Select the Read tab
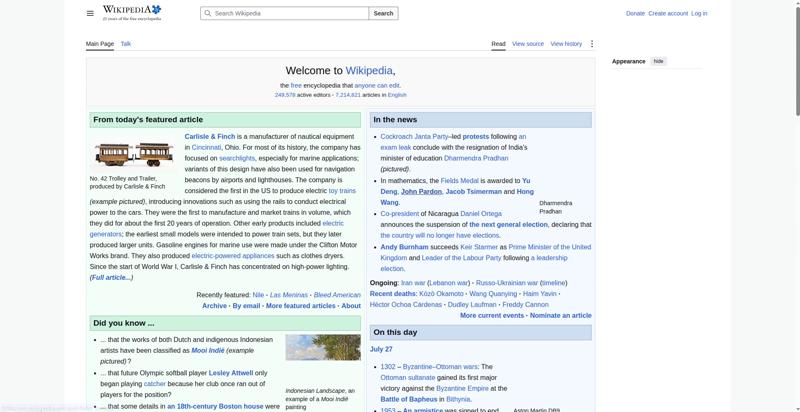 [498, 44]
